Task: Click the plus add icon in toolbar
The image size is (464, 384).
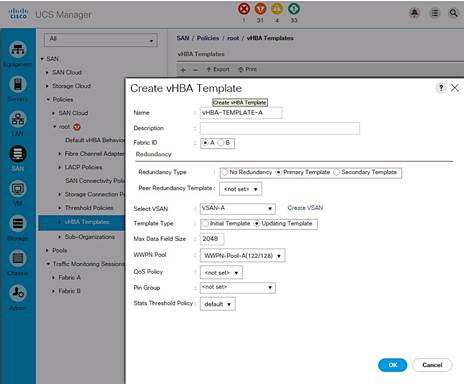Action: [x=183, y=70]
